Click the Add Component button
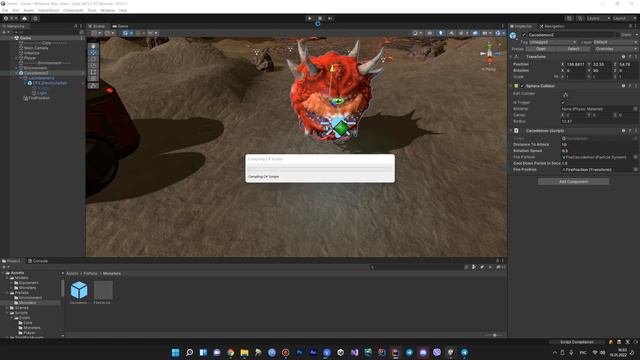 click(573, 182)
